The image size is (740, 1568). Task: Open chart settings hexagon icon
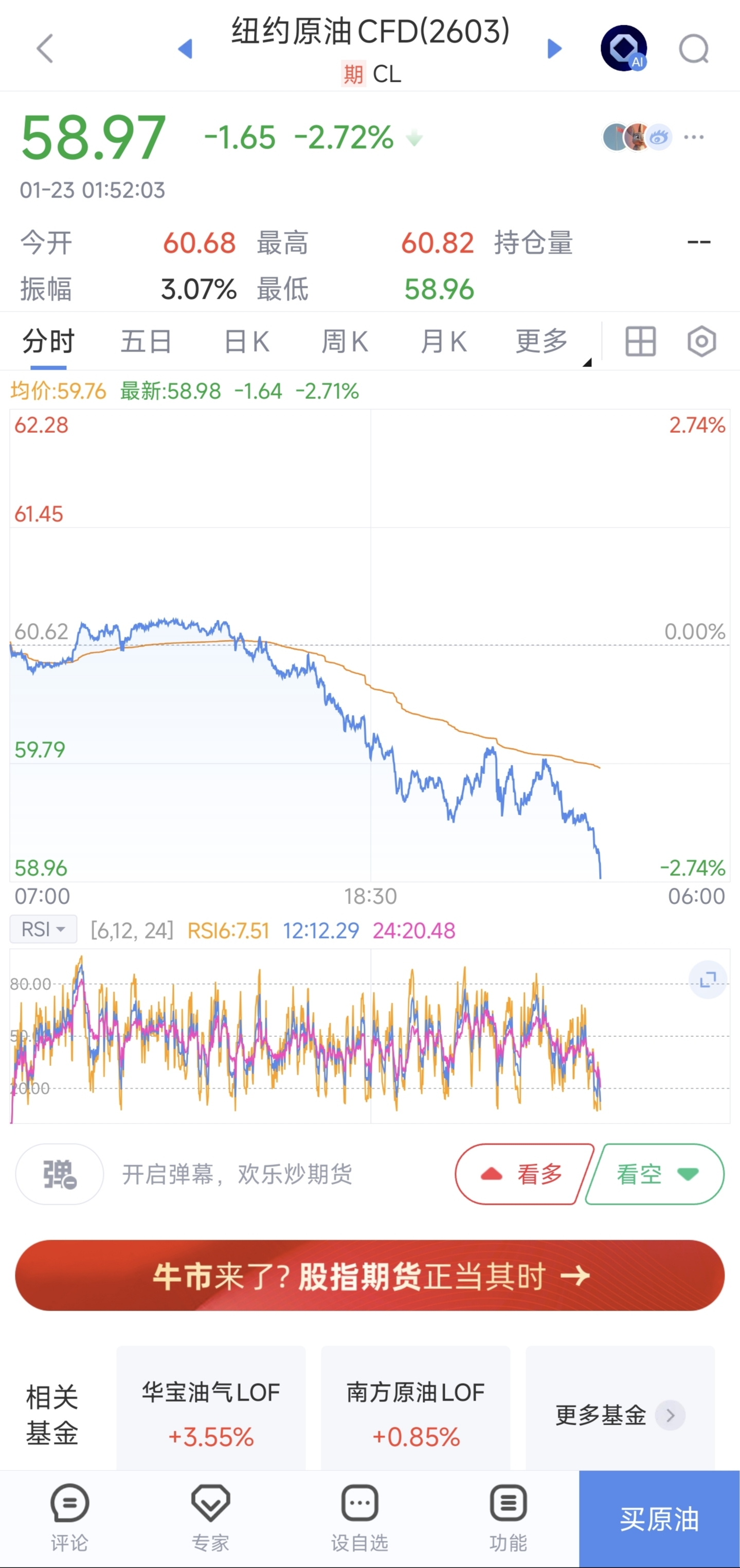point(701,341)
